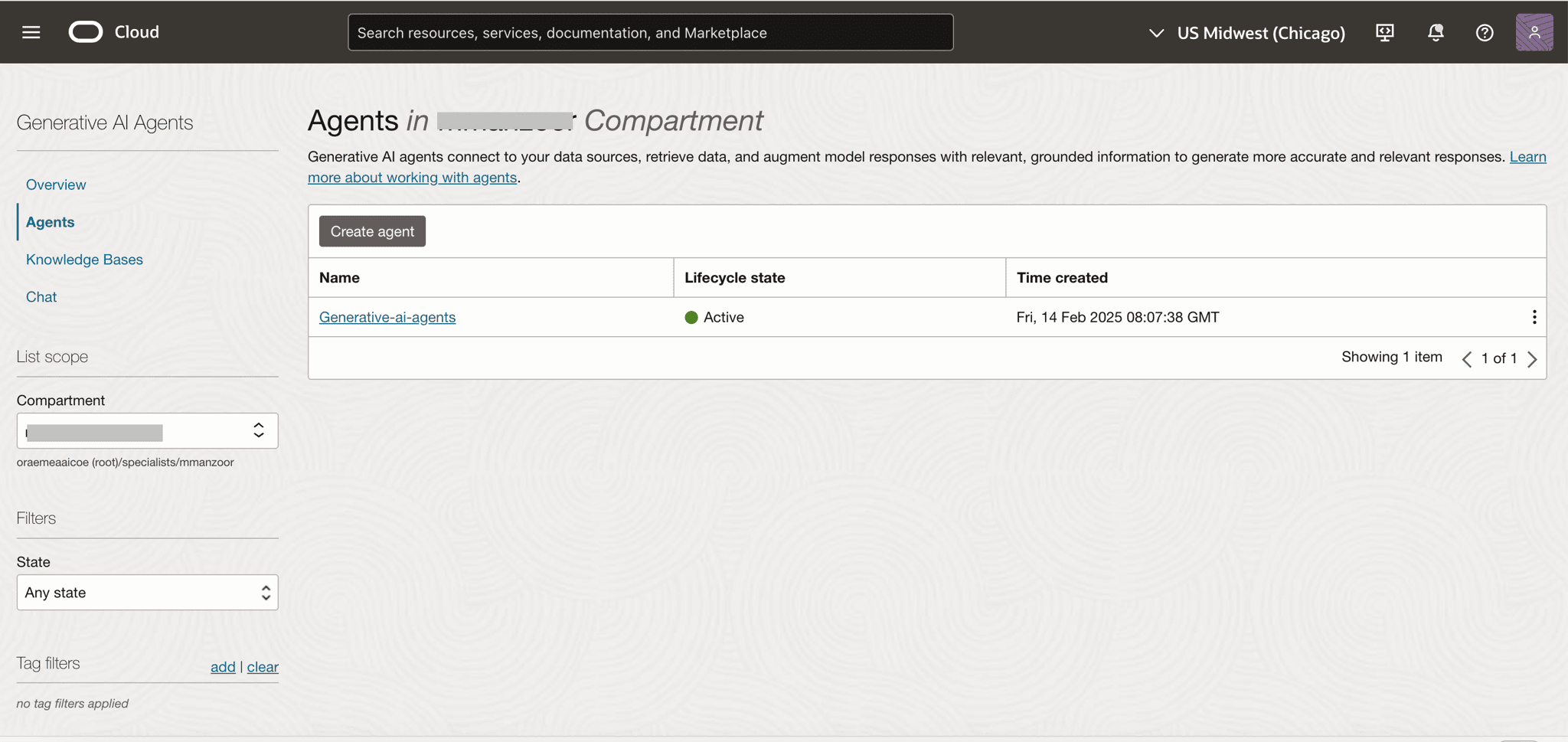Click the Showing 1 item text
This screenshot has height=742, width=1568.
click(x=1392, y=357)
